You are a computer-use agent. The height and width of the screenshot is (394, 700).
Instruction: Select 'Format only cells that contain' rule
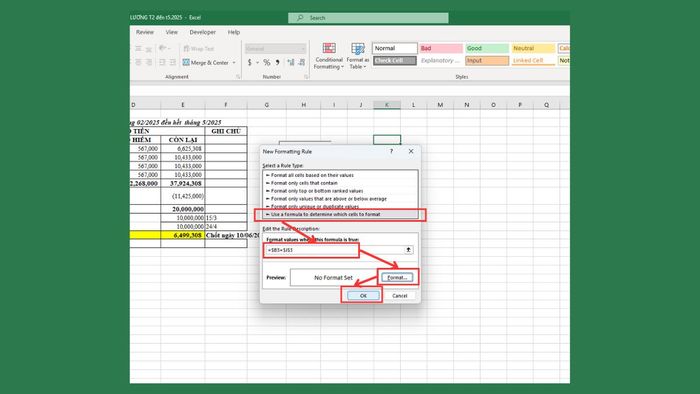[x=340, y=183]
